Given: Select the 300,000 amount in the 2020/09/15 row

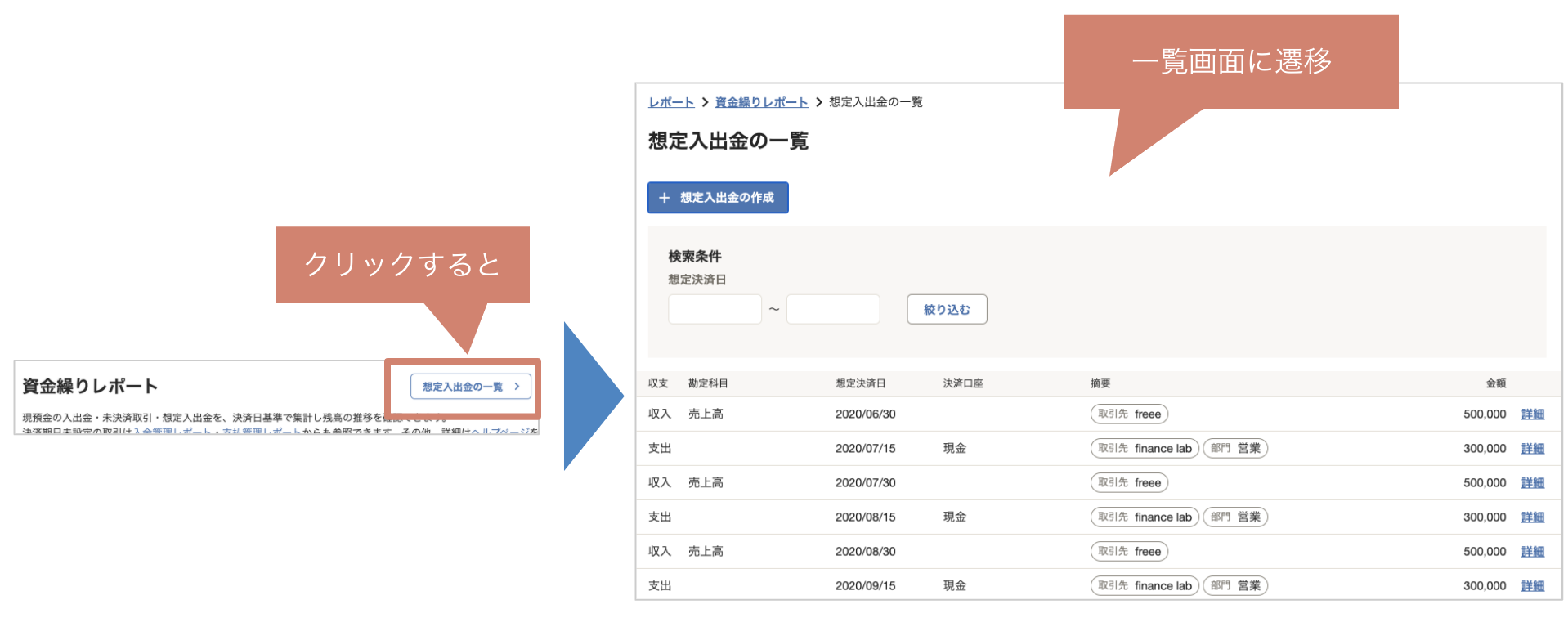Looking at the screenshot, I should (x=1485, y=586).
